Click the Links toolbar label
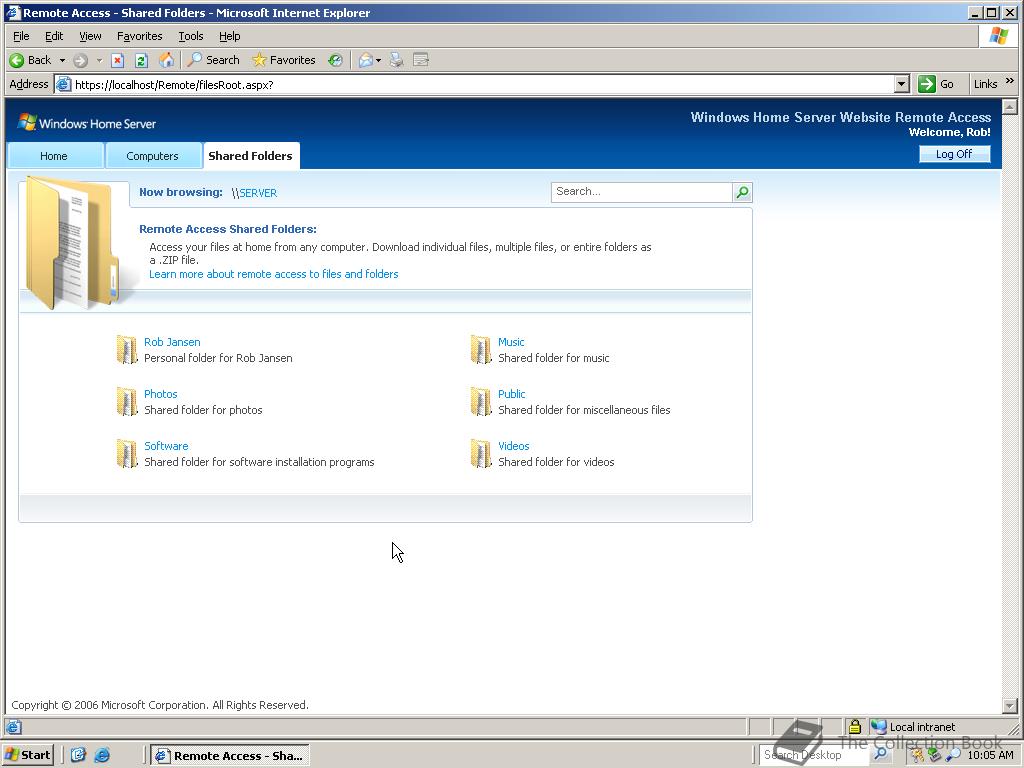Image resolution: width=1024 pixels, height=768 pixels. coord(985,84)
